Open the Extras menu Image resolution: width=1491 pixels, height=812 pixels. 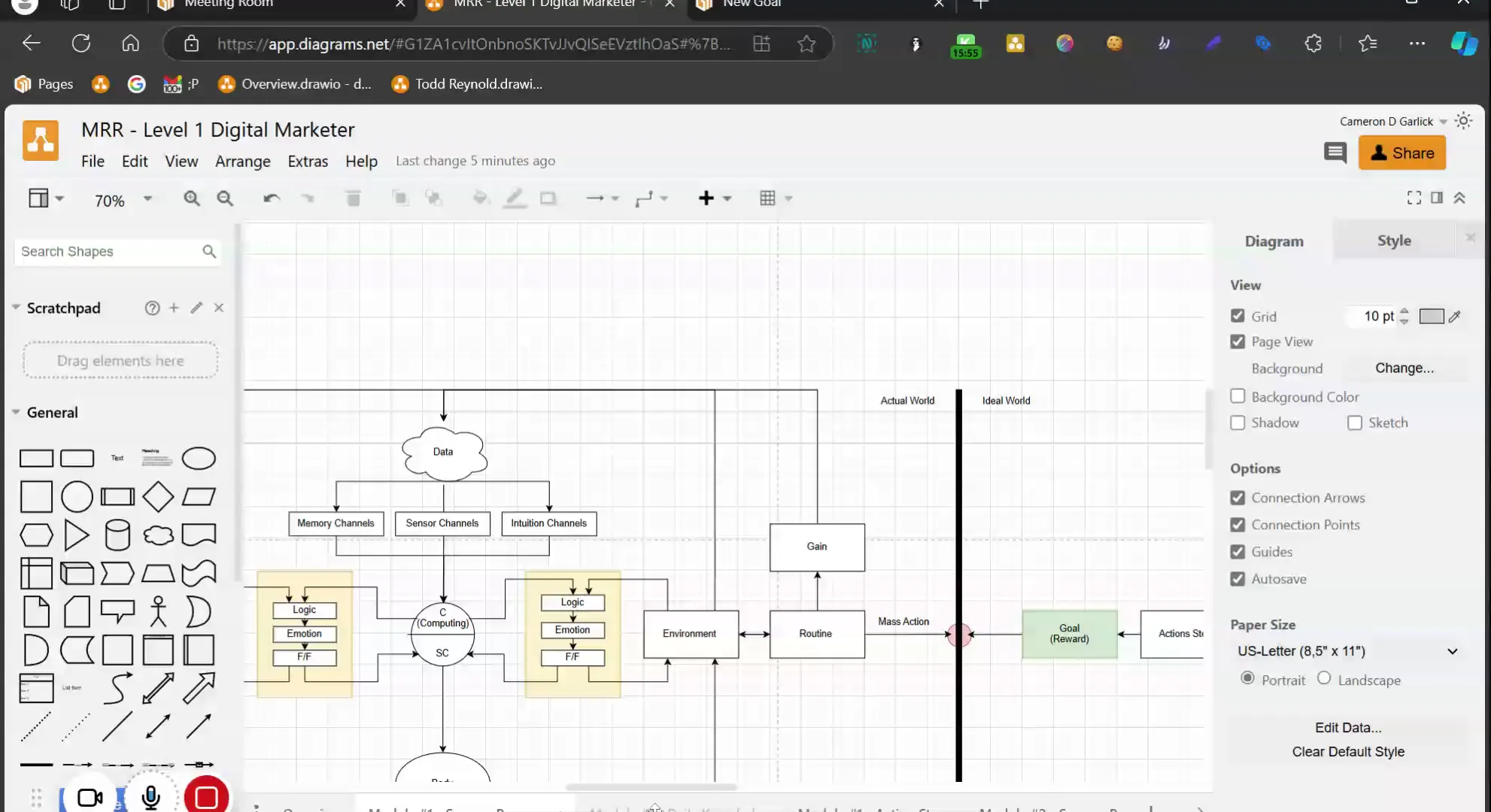point(308,162)
